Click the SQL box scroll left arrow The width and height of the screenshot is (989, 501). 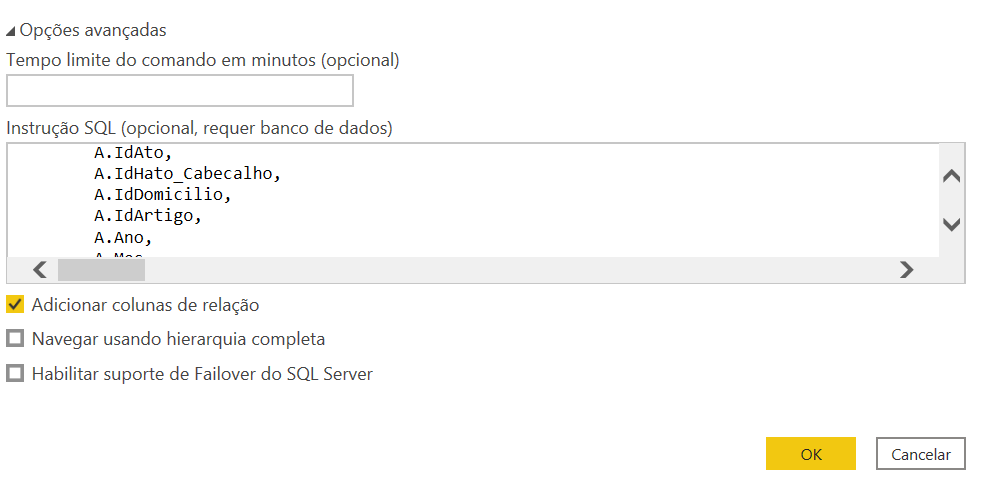pos(40,270)
